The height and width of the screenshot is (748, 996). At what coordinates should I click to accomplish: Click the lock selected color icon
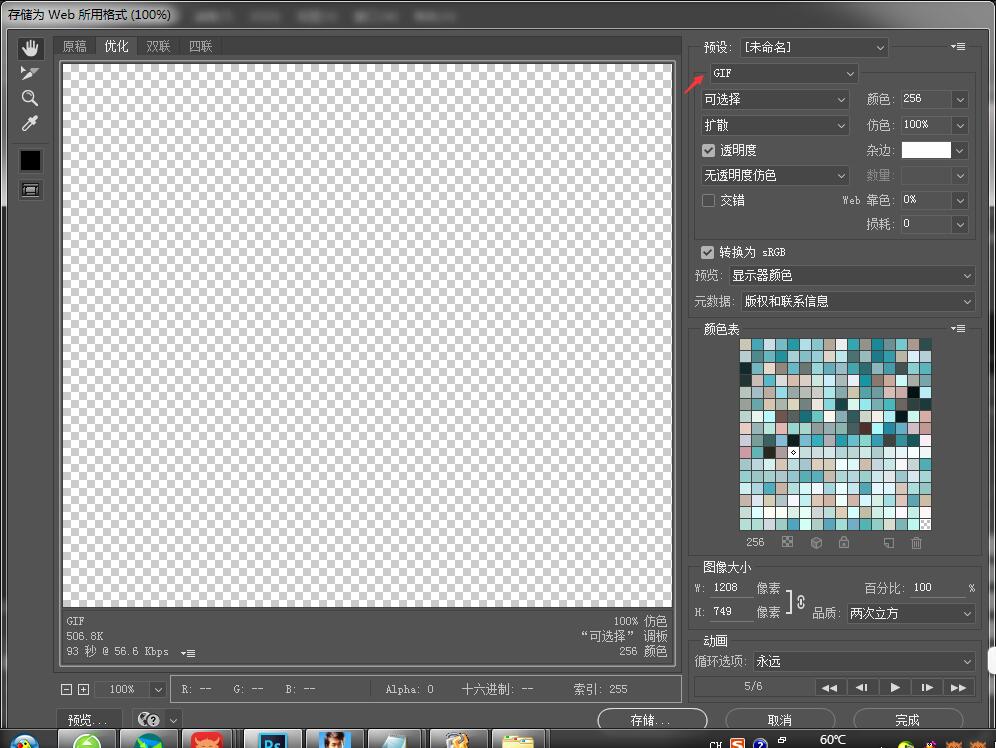click(844, 543)
